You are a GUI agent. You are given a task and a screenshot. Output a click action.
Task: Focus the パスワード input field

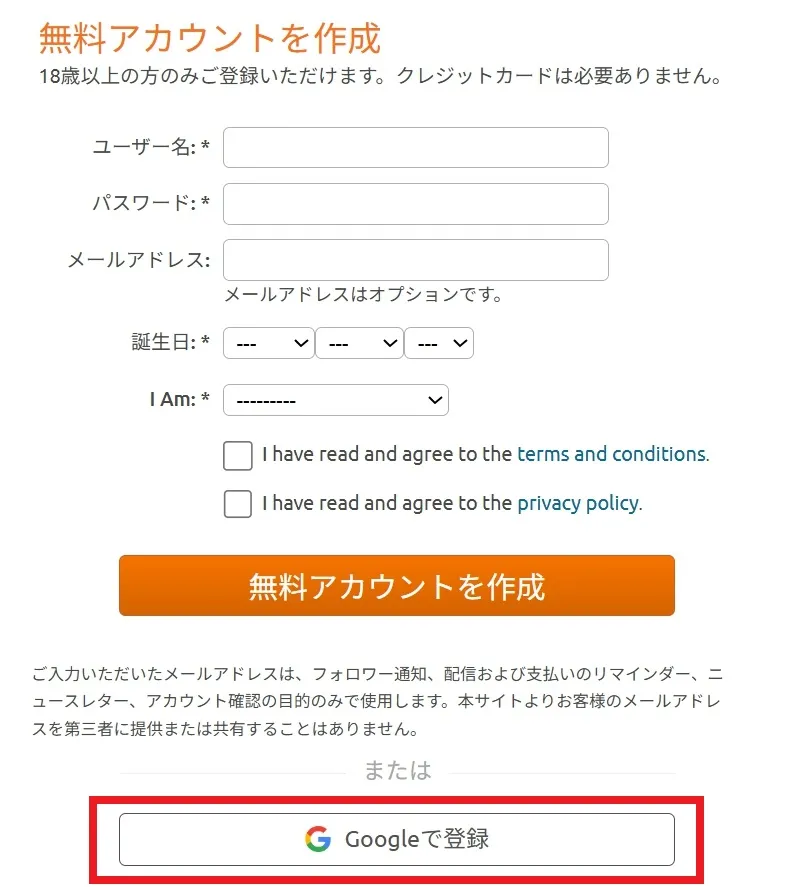415,204
